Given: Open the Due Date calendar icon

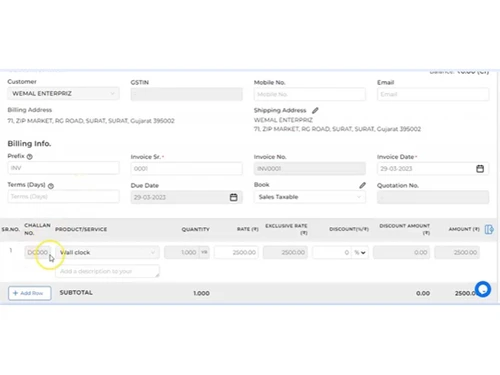Looking at the screenshot, I should 233,197.
